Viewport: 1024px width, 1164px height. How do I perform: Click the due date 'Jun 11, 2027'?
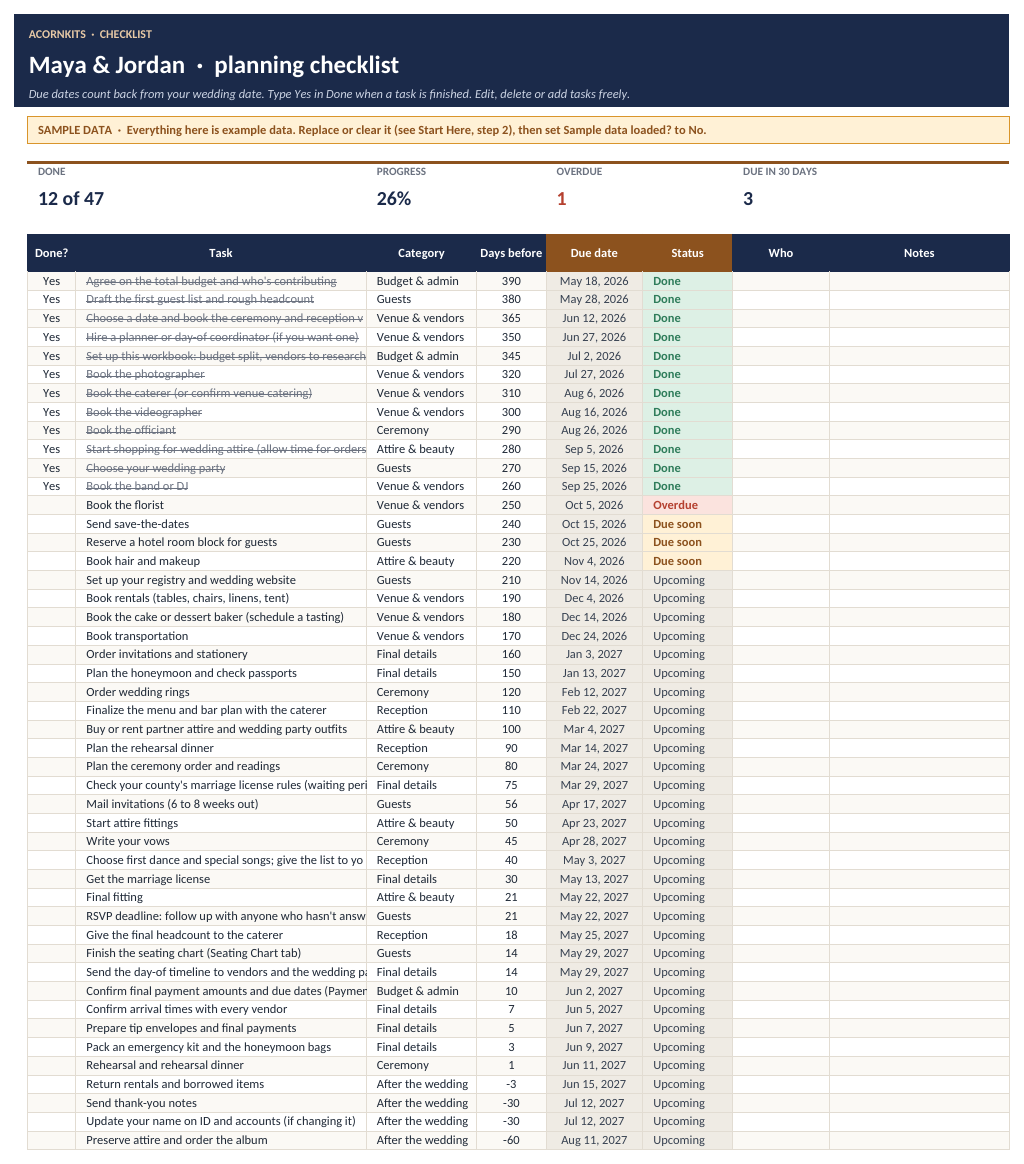pyautogui.click(x=594, y=1065)
